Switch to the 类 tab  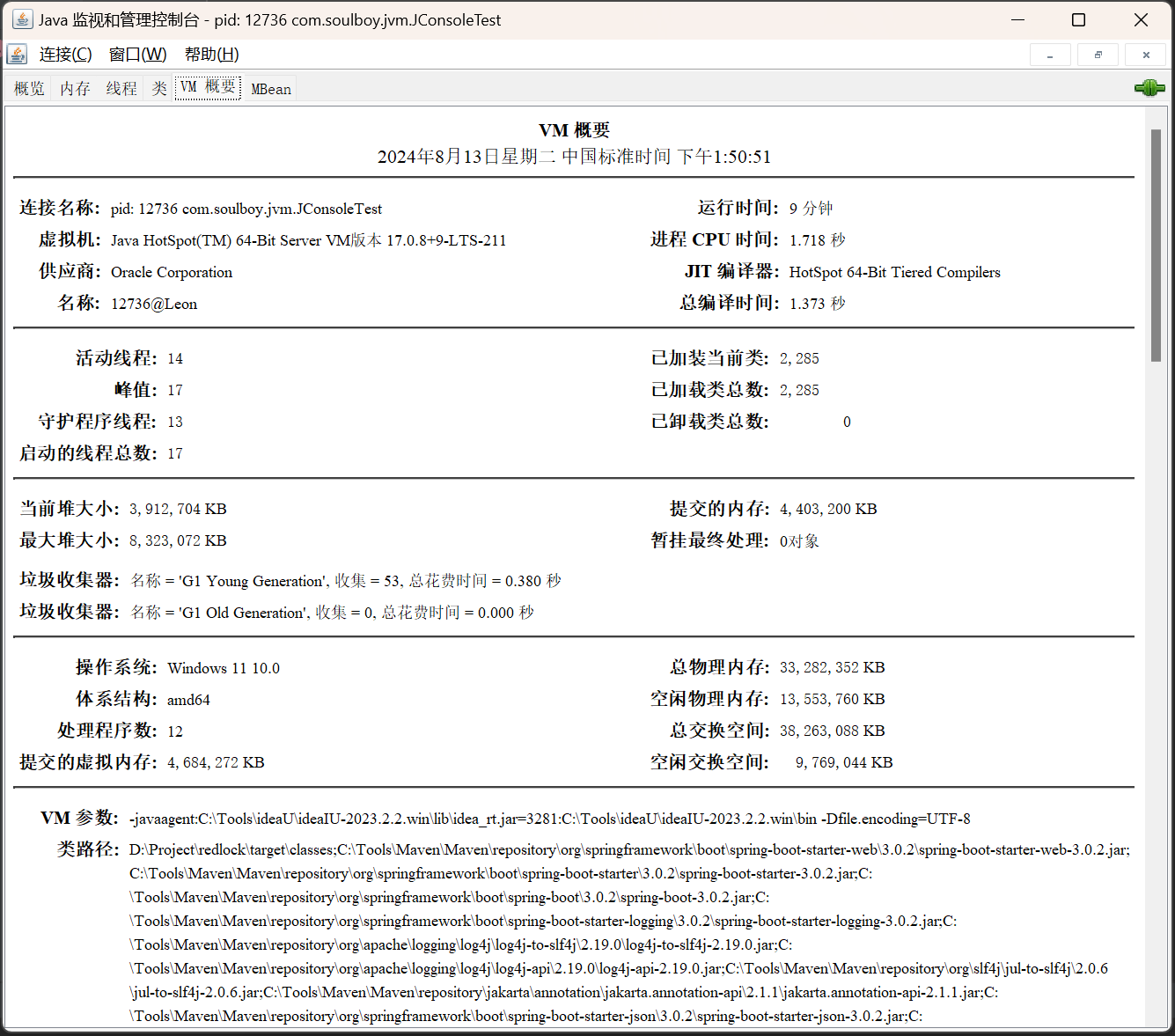[158, 89]
